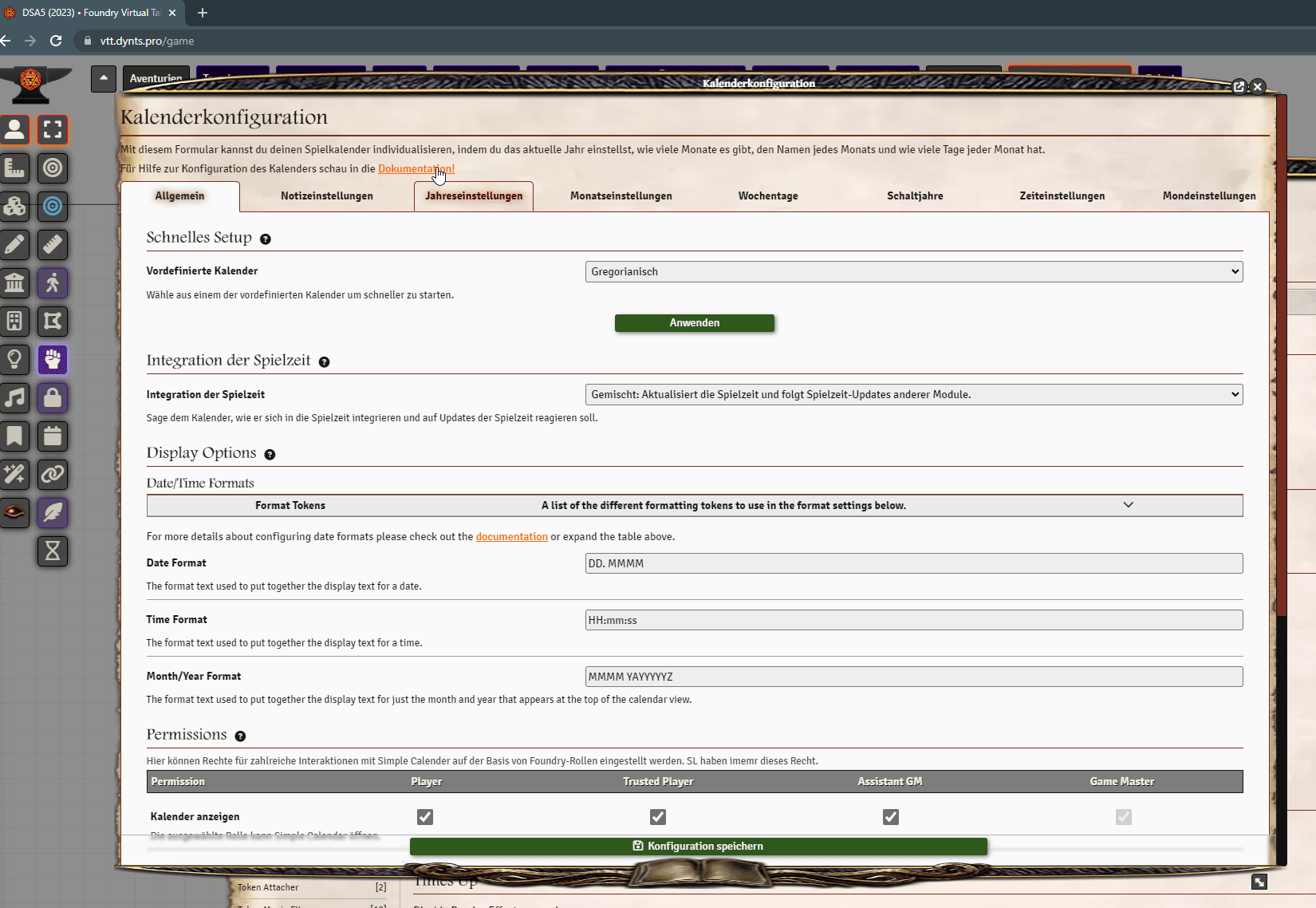Open help for Permissions section

point(240,736)
